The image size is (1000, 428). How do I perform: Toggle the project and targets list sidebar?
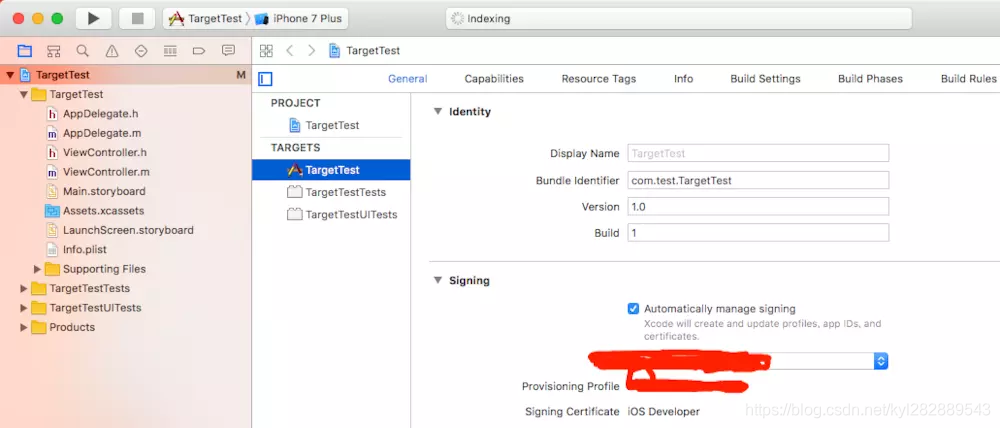coord(265,79)
